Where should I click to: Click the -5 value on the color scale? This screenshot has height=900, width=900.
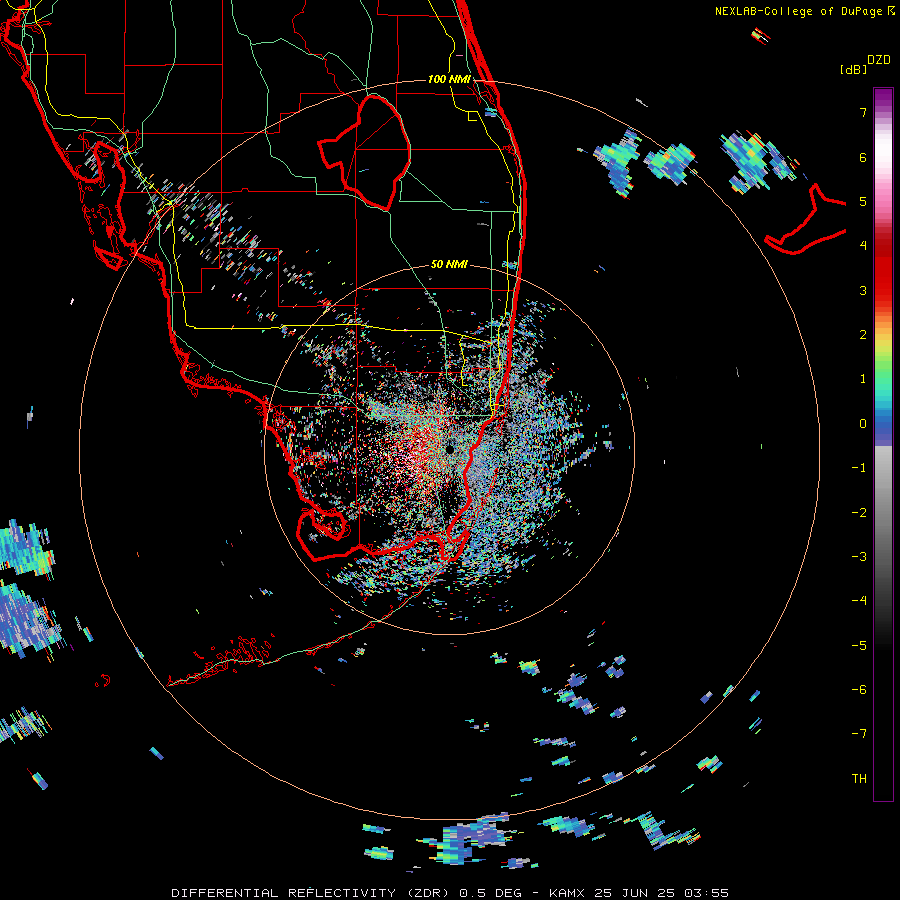click(859, 645)
